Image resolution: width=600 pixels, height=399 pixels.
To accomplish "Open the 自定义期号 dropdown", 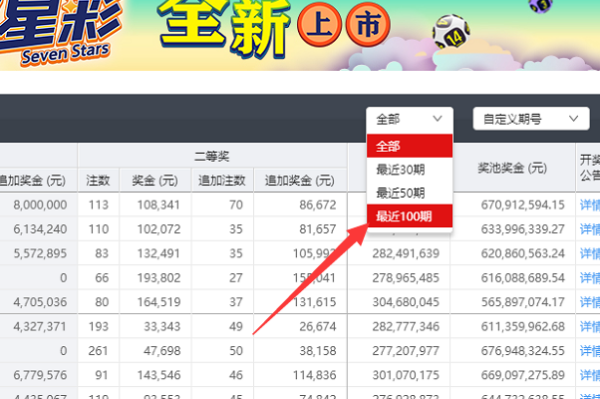I will (x=531, y=119).
